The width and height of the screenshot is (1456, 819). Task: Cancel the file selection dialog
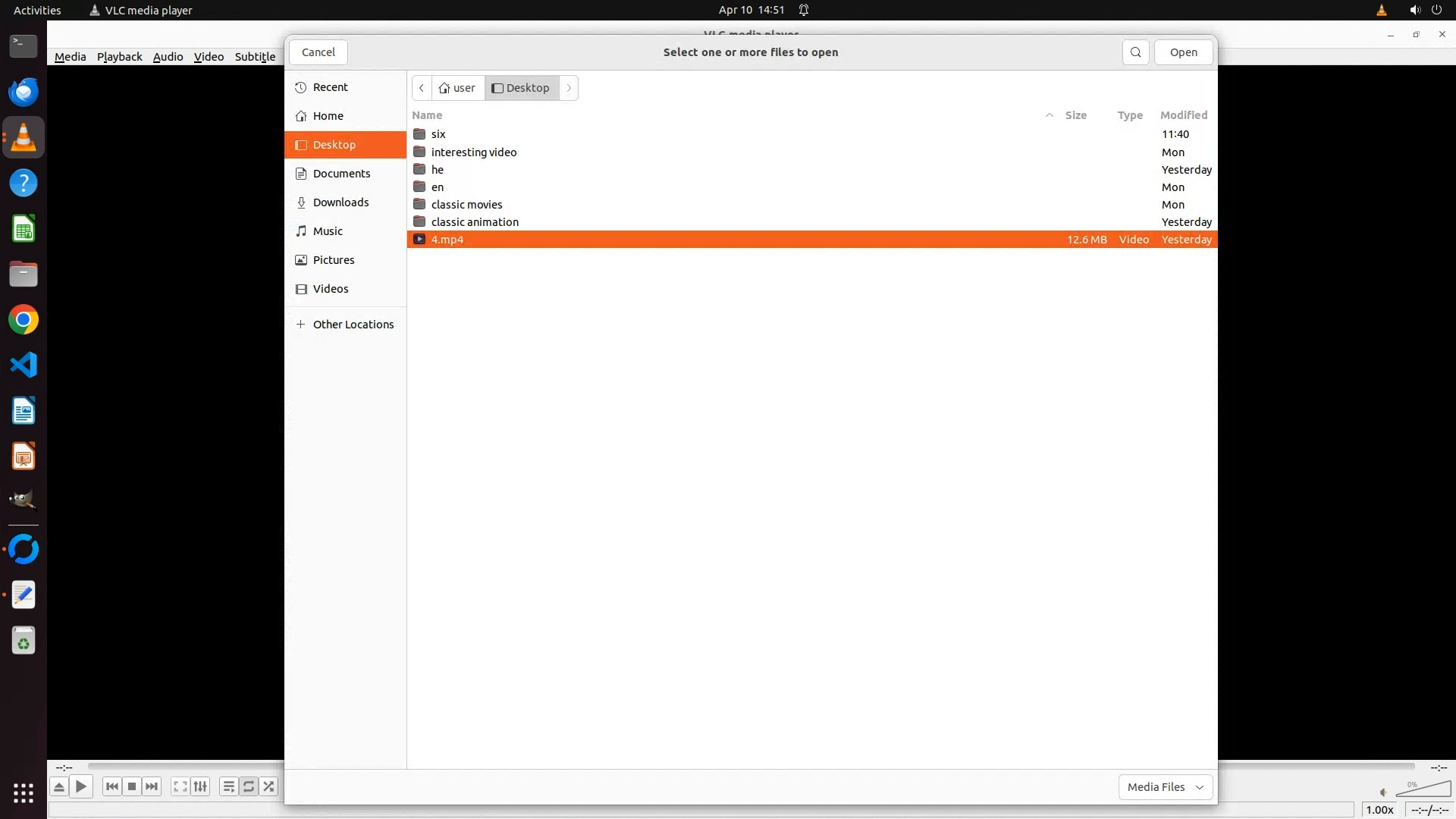(x=318, y=52)
